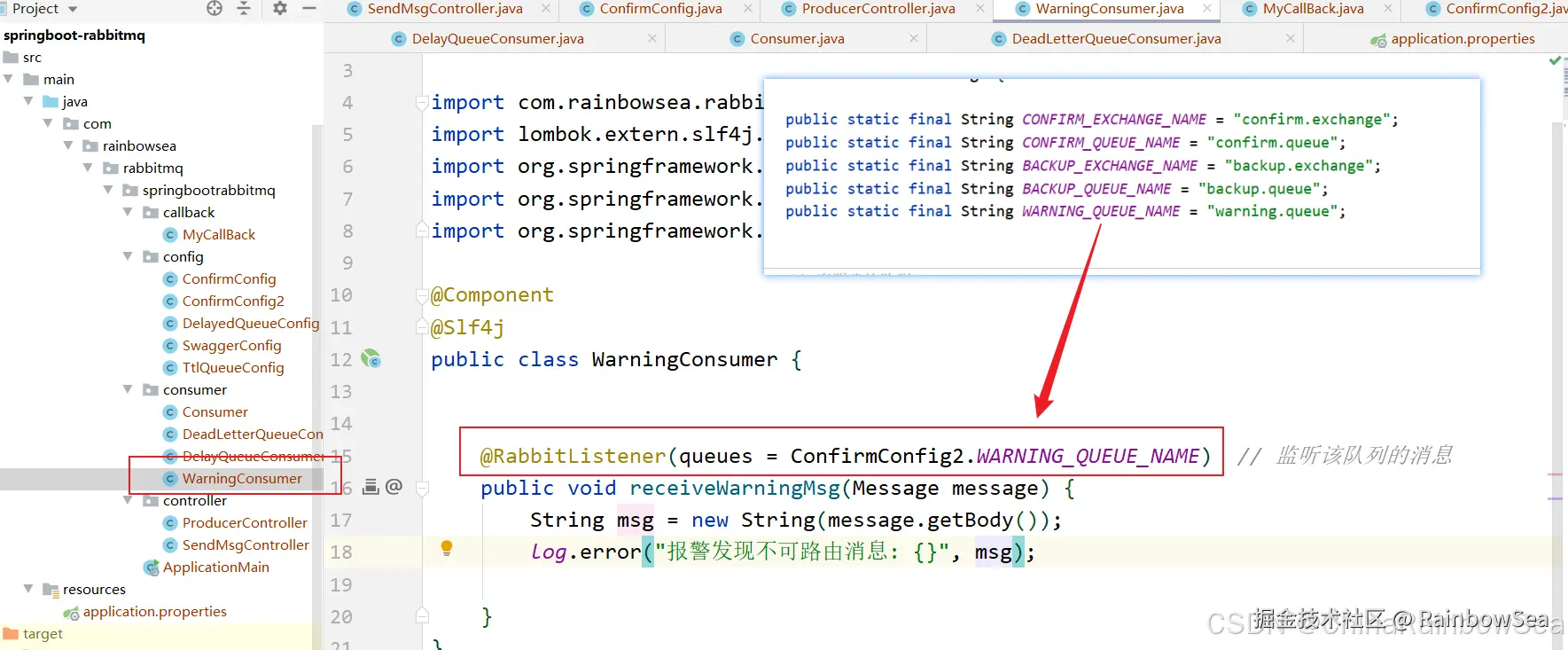Viewport: 1568px width, 650px height.
Task: Hide the Project panel with minimize icon
Action: click(x=309, y=8)
